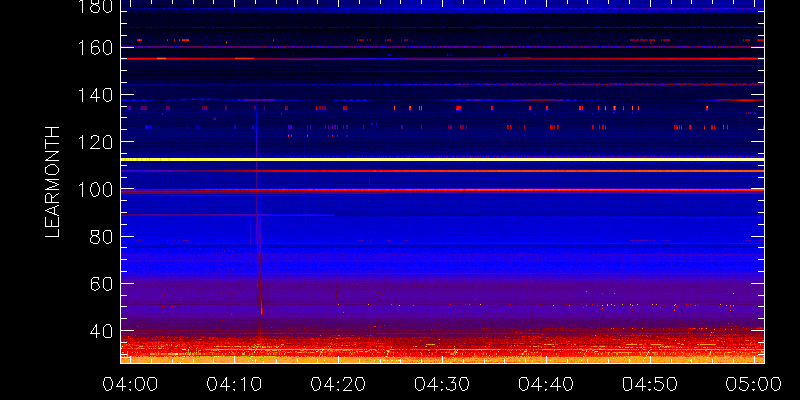800x400 pixels.
Task: Select the 04:30 time axis label
Action: [442, 384]
